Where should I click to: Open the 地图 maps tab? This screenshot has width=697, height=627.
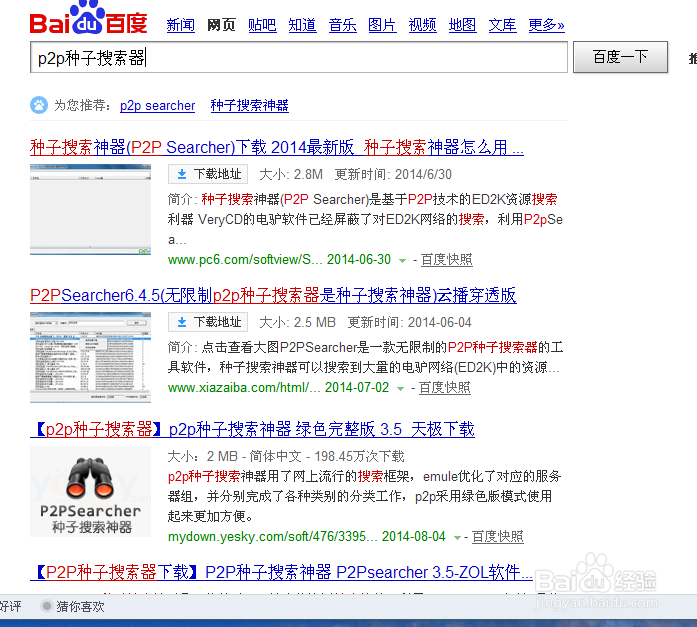[462, 25]
